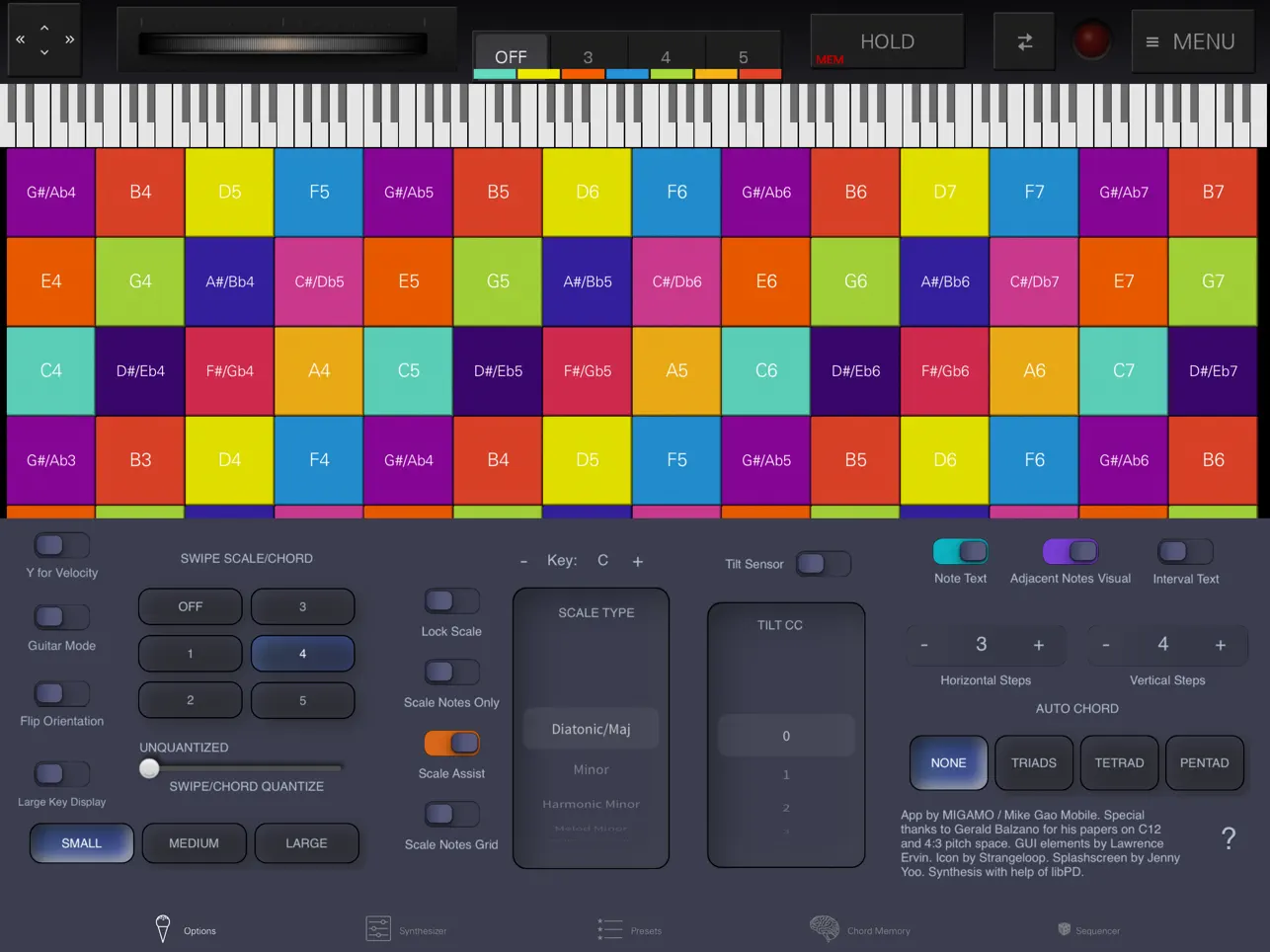Select auto chord PENTAD

1205,762
